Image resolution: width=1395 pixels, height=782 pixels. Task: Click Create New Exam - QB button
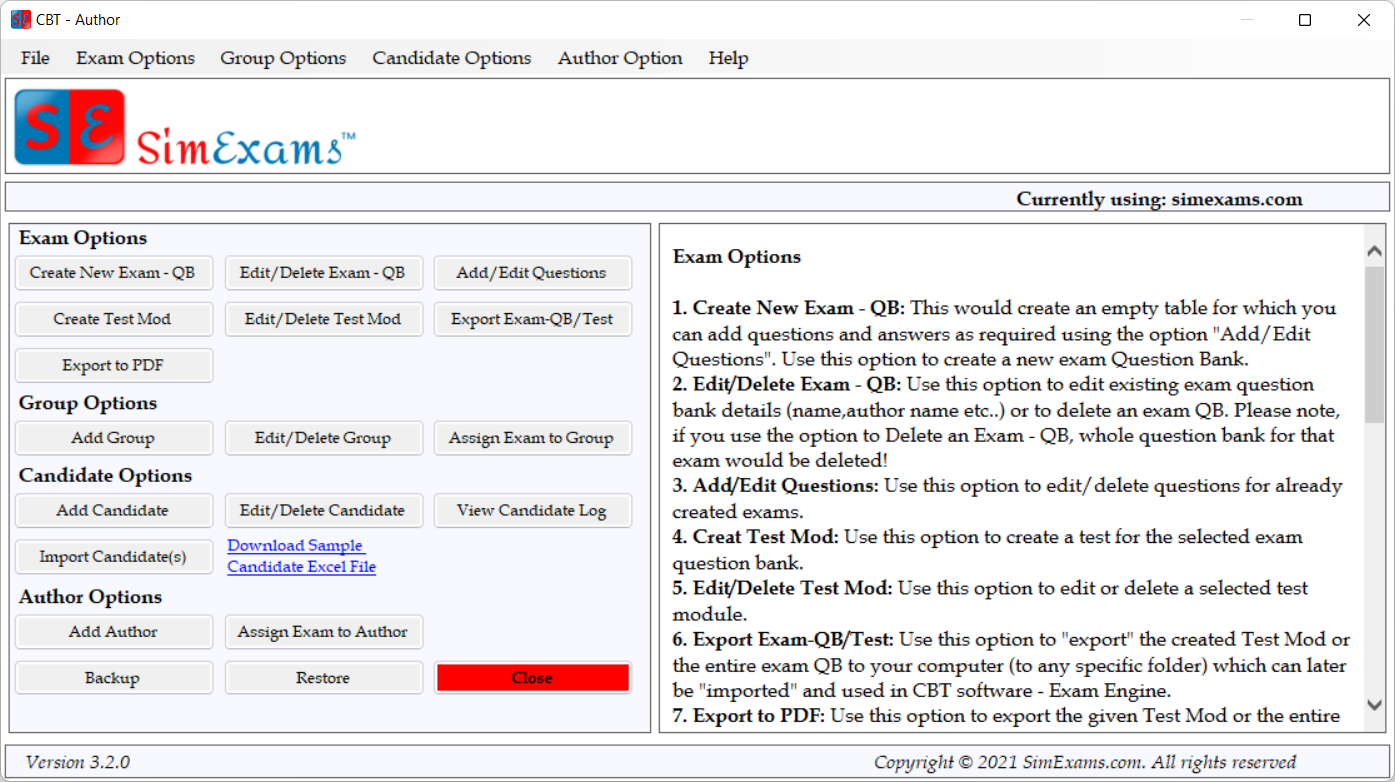[x=113, y=272]
